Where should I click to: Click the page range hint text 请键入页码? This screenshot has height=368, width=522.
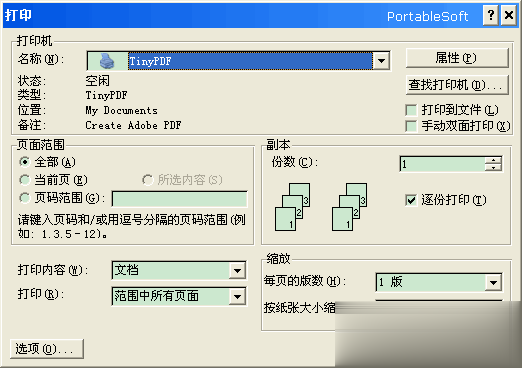pos(132,227)
